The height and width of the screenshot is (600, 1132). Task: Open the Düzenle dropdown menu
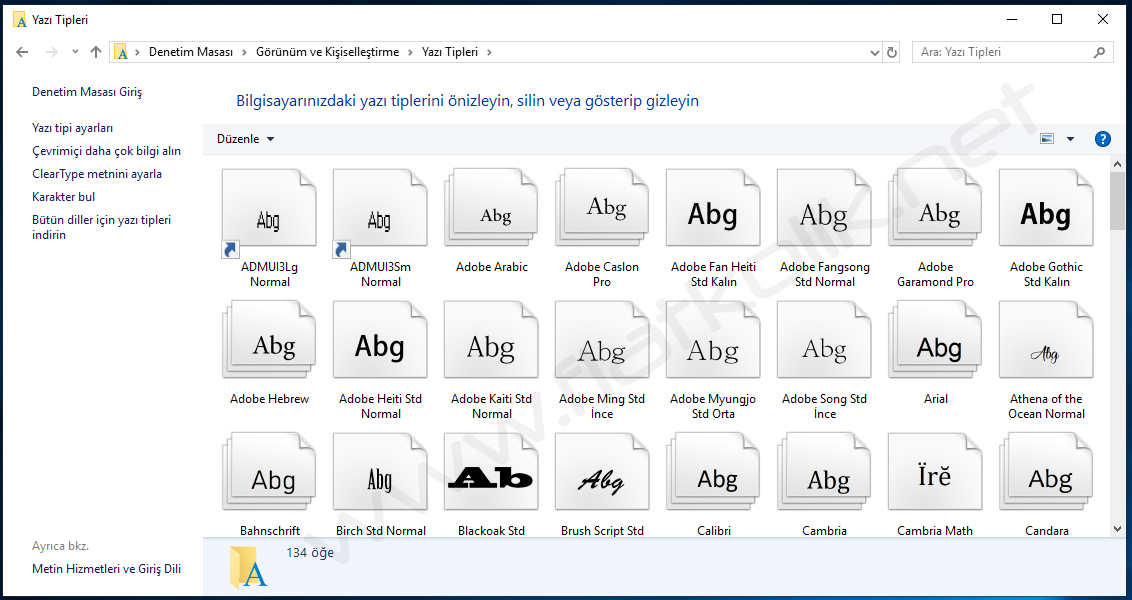click(x=245, y=139)
